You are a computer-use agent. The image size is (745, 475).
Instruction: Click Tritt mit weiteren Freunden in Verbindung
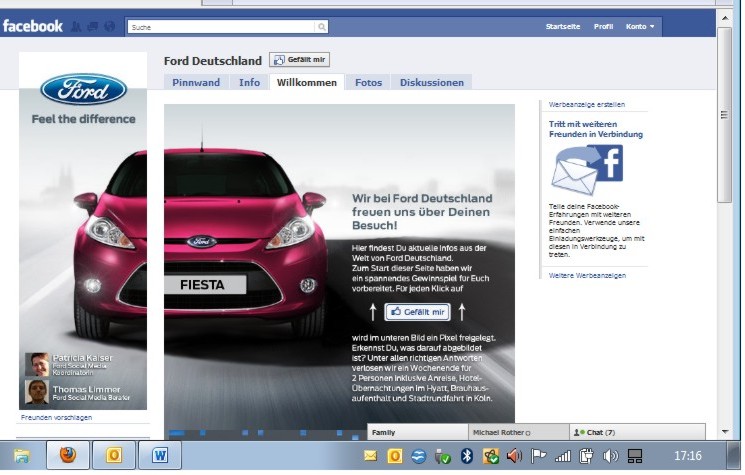pos(596,129)
